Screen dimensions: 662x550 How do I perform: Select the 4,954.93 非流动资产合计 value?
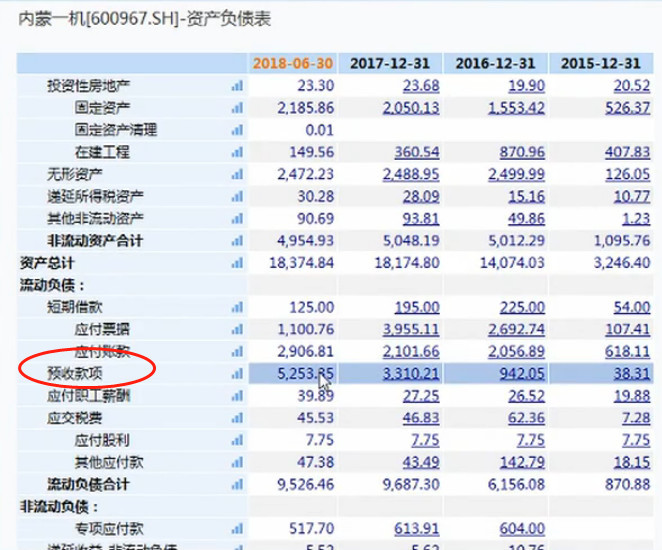click(305, 241)
